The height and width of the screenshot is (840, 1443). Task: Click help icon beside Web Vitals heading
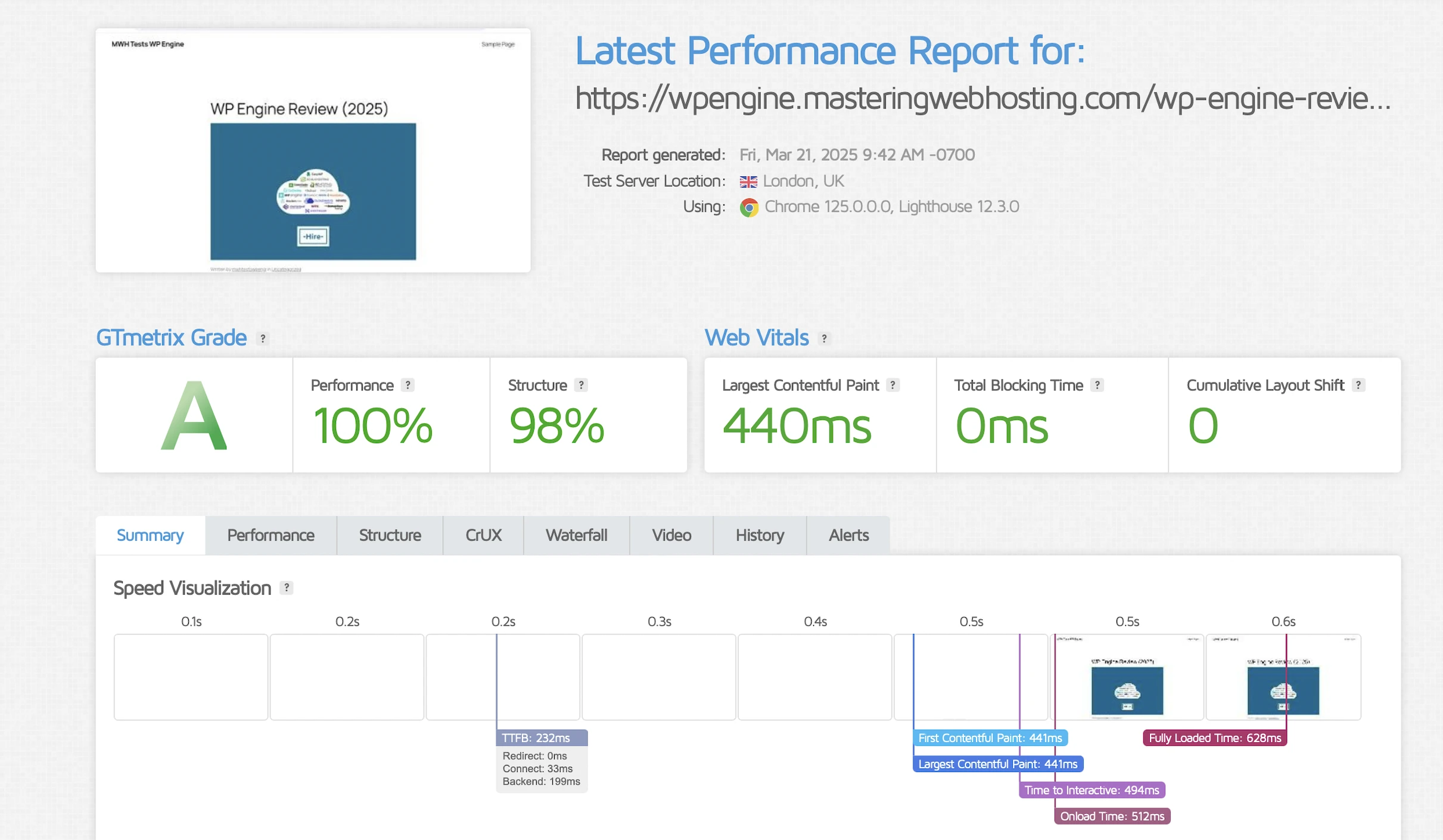tap(824, 338)
